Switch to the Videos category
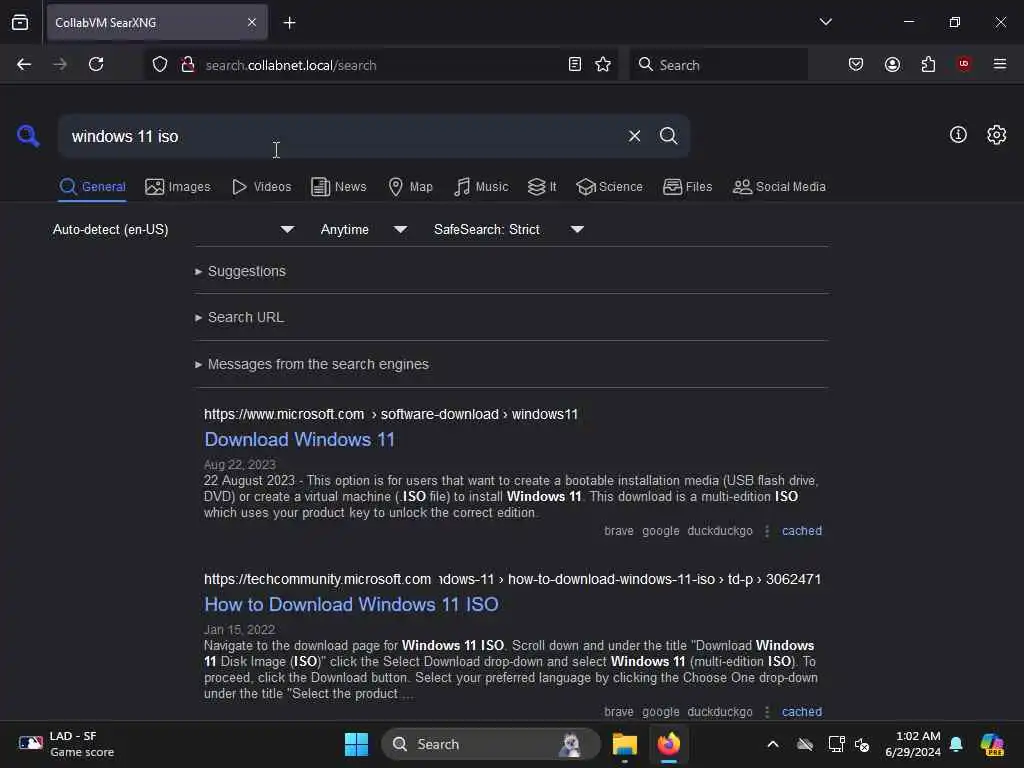1024x768 pixels. click(x=261, y=187)
